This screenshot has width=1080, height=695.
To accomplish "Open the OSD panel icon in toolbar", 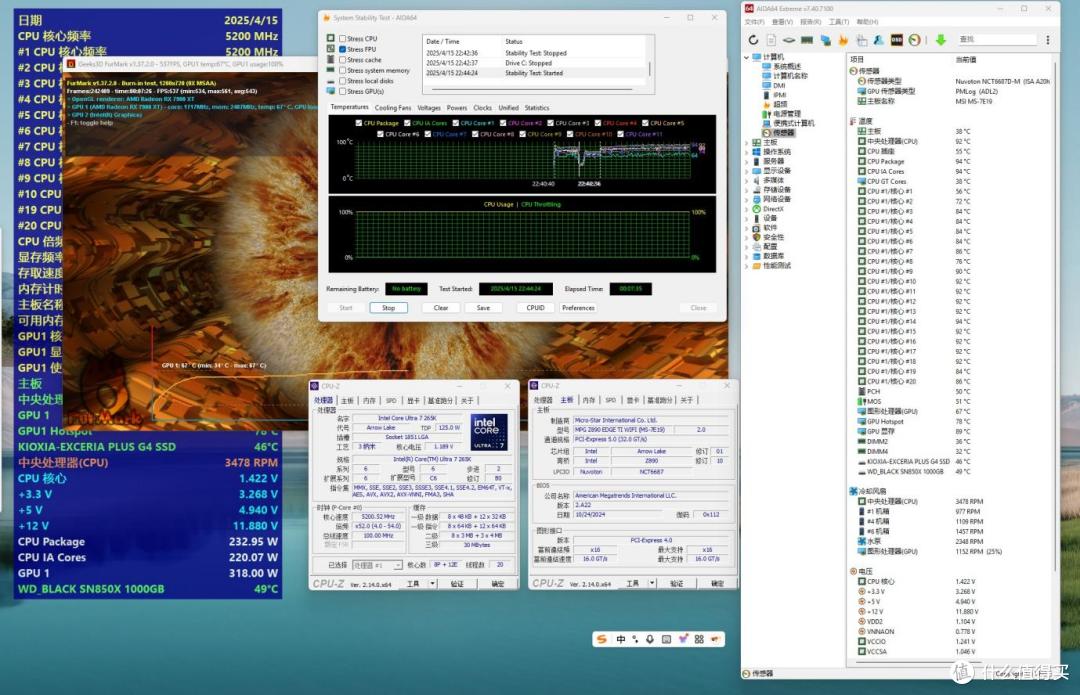I will pyautogui.click(x=896, y=41).
